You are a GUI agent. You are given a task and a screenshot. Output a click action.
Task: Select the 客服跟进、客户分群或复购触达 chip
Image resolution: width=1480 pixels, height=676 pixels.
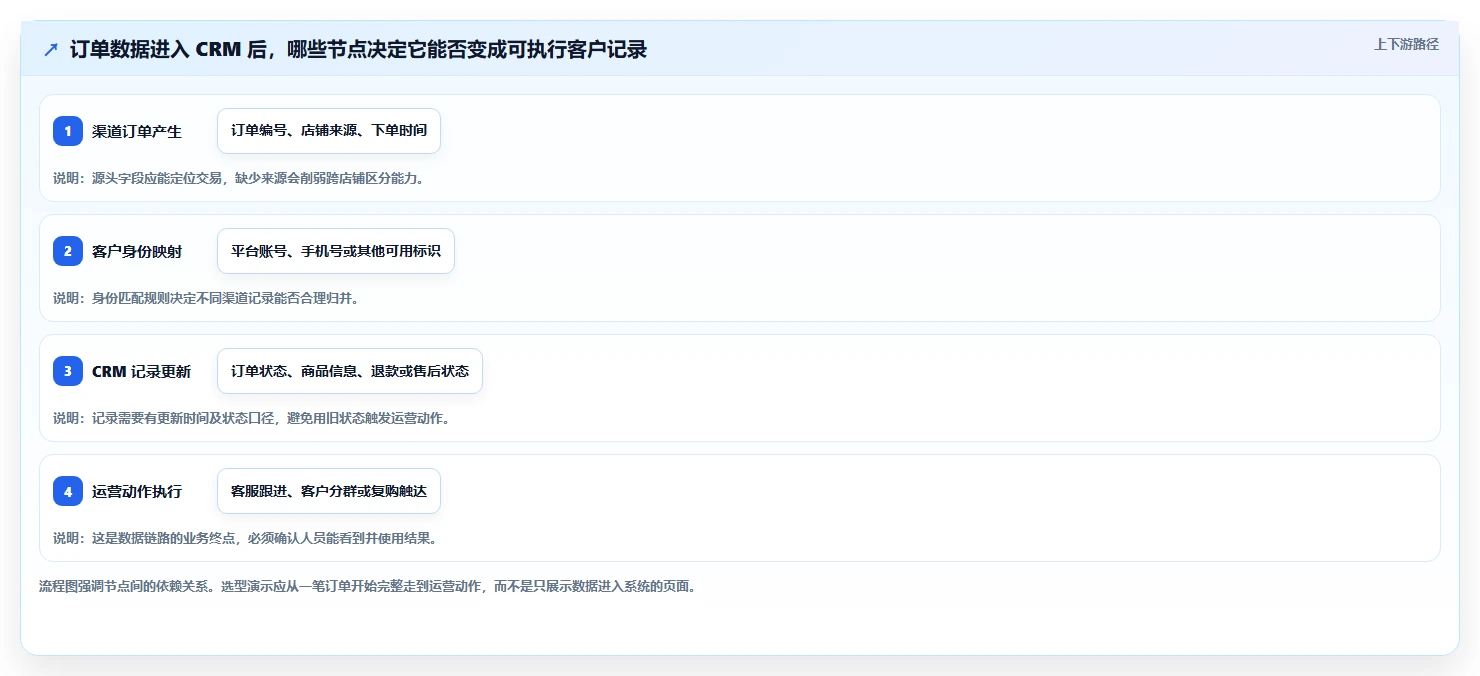coord(329,491)
